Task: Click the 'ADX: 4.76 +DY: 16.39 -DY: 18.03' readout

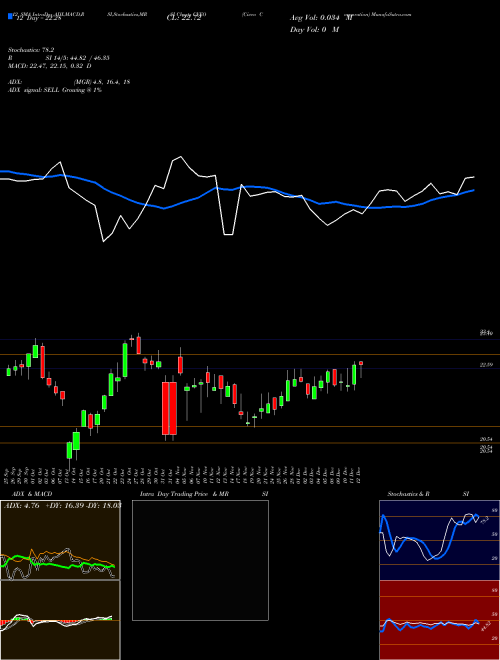Action: point(62,505)
